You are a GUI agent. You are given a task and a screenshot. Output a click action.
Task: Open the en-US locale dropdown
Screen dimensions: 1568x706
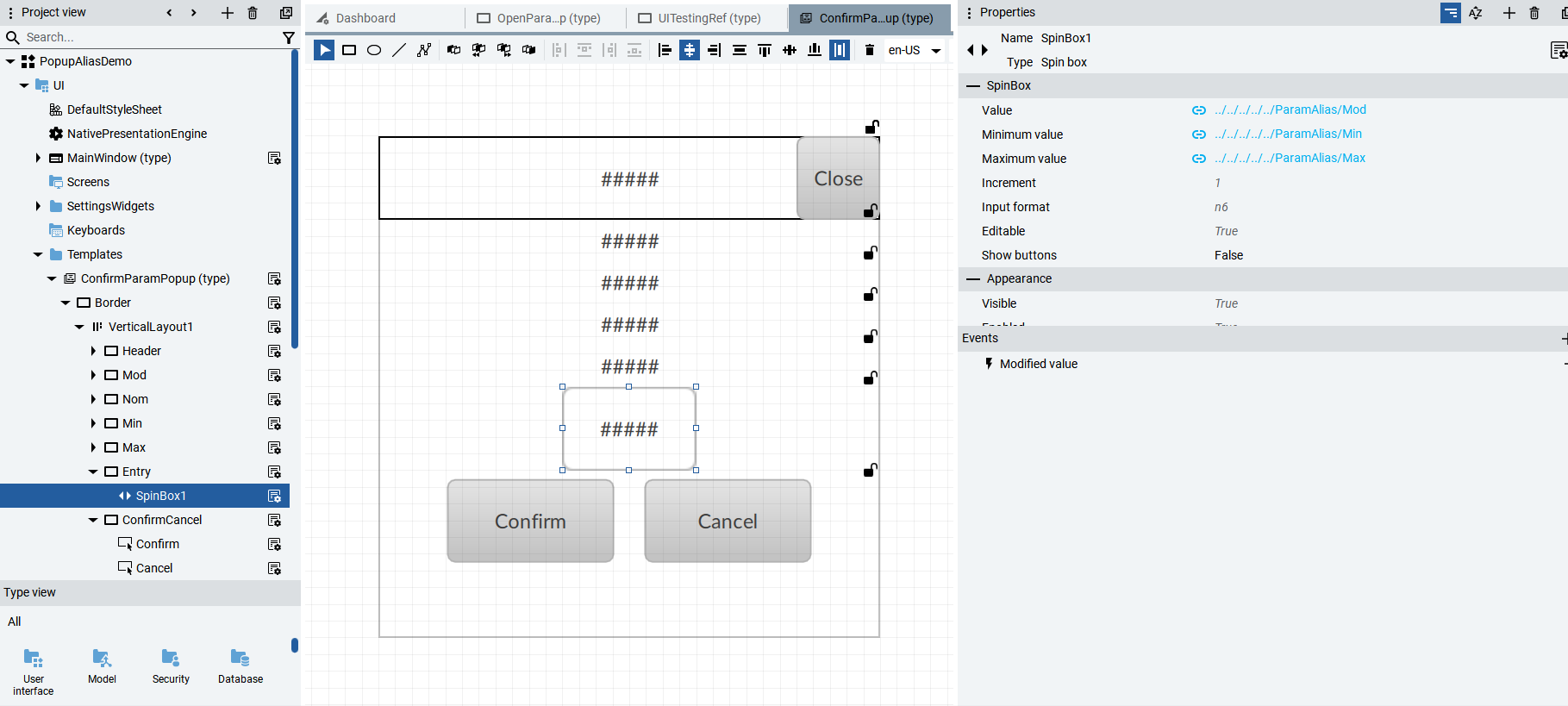[x=915, y=50]
